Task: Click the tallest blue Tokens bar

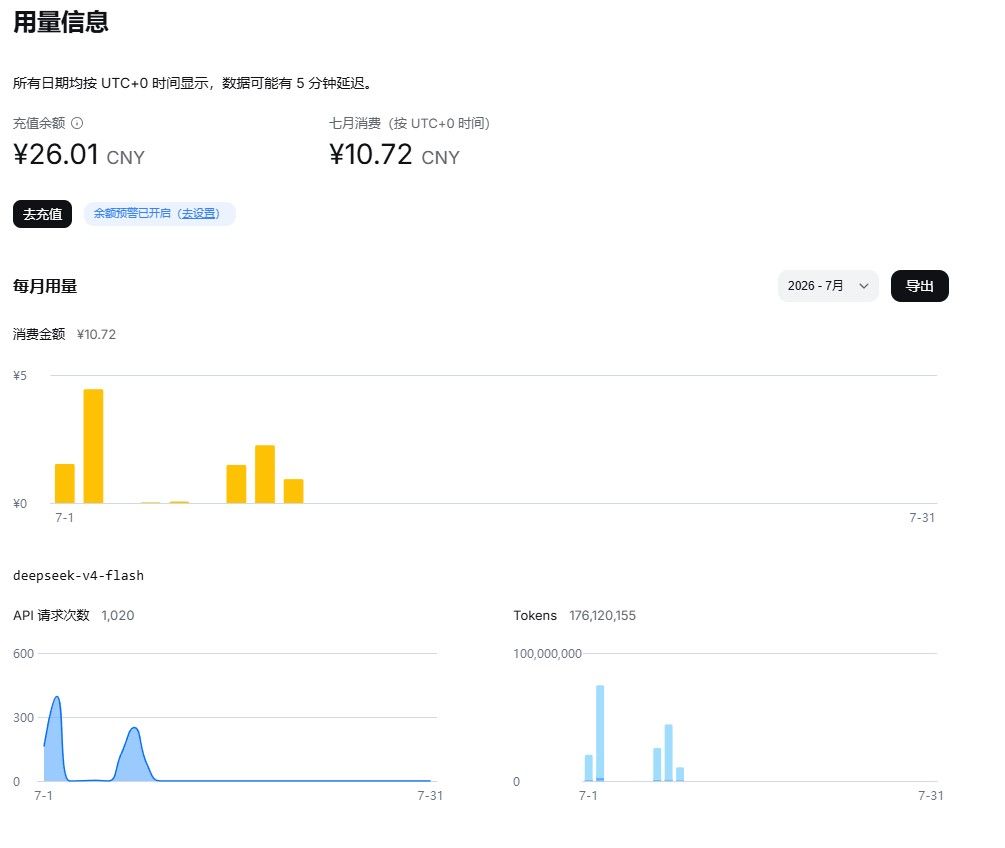Action: [600, 733]
